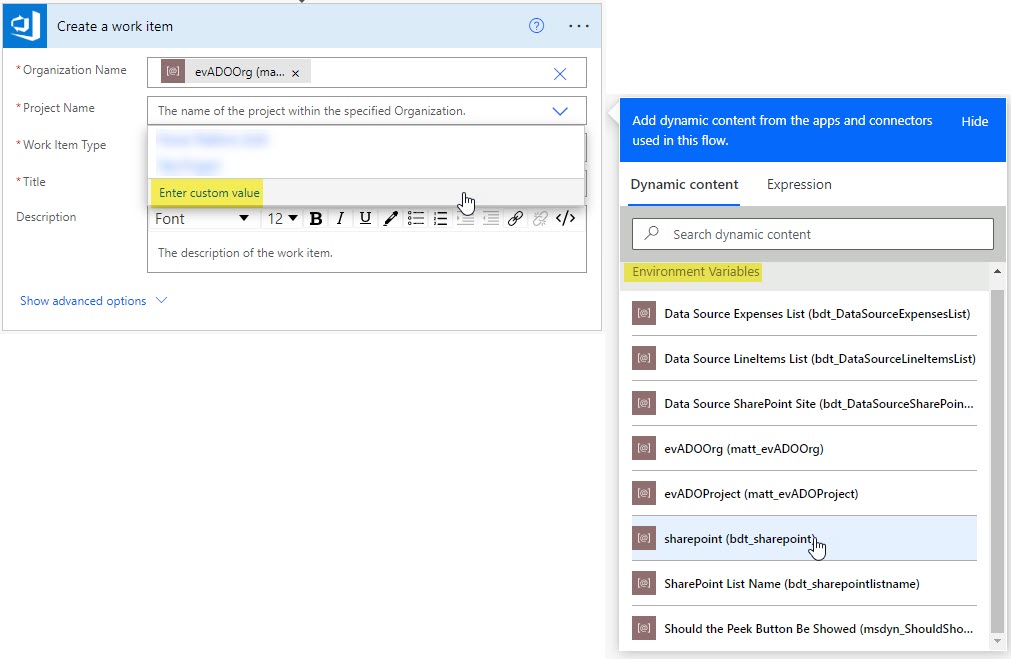Image resolution: width=1011 pixels, height=659 pixels.
Task: Select Data Source SharePoint Site variable
Action: [x=804, y=404]
